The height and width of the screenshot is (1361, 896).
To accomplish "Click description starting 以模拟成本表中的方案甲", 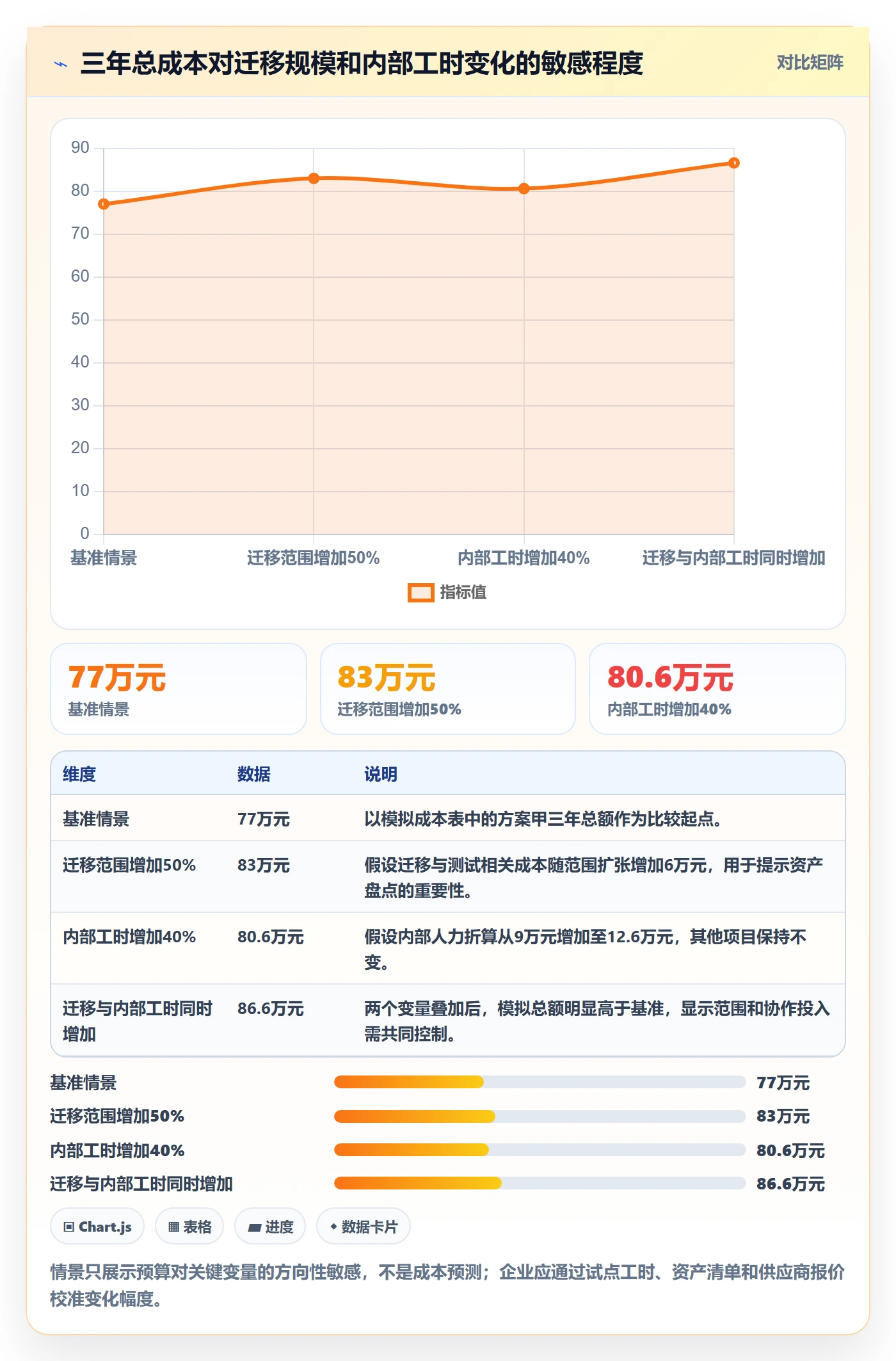I will pyautogui.click(x=543, y=819).
